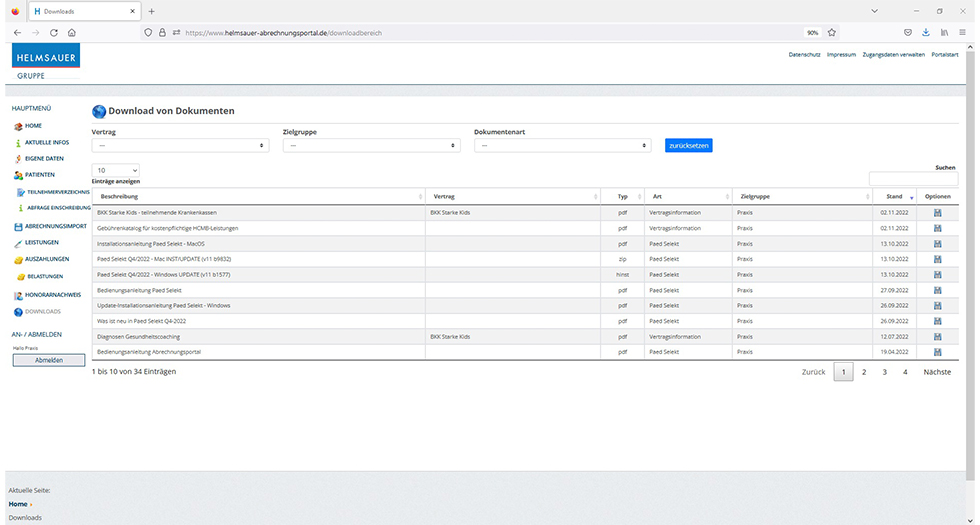Sort table by Art column
This screenshot has width=980, height=525.
click(x=688, y=196)
